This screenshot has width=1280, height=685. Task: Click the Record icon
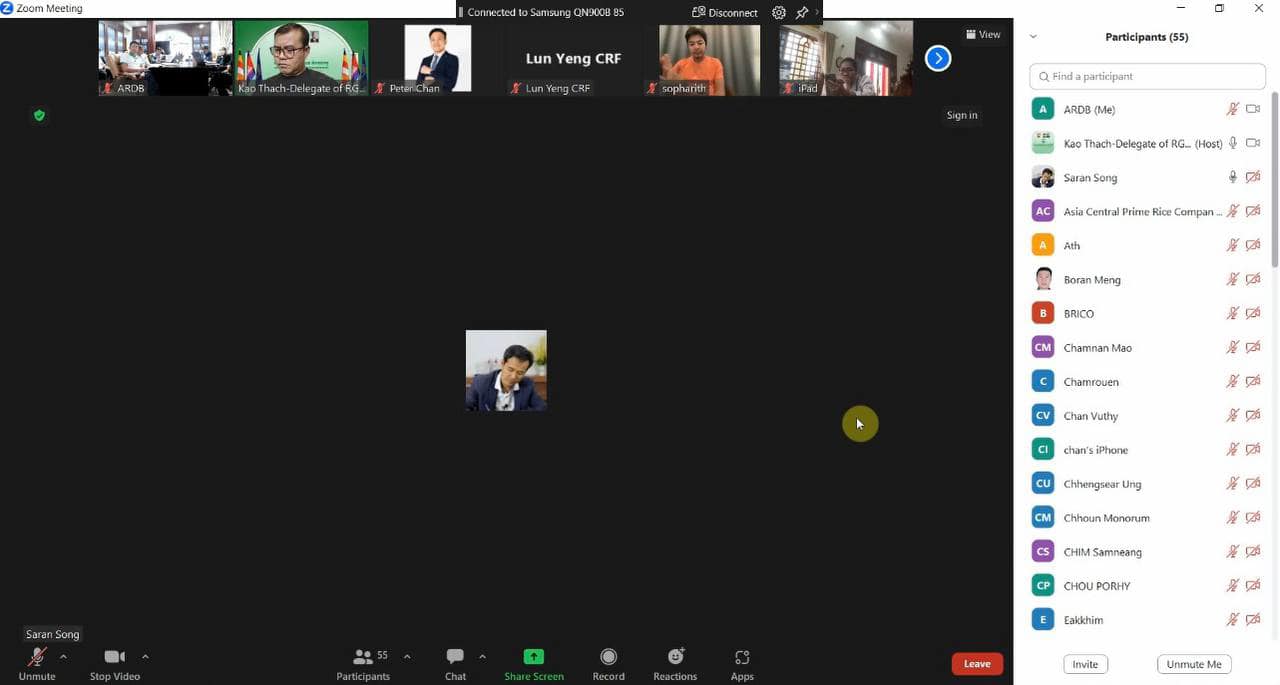(608, 663)
